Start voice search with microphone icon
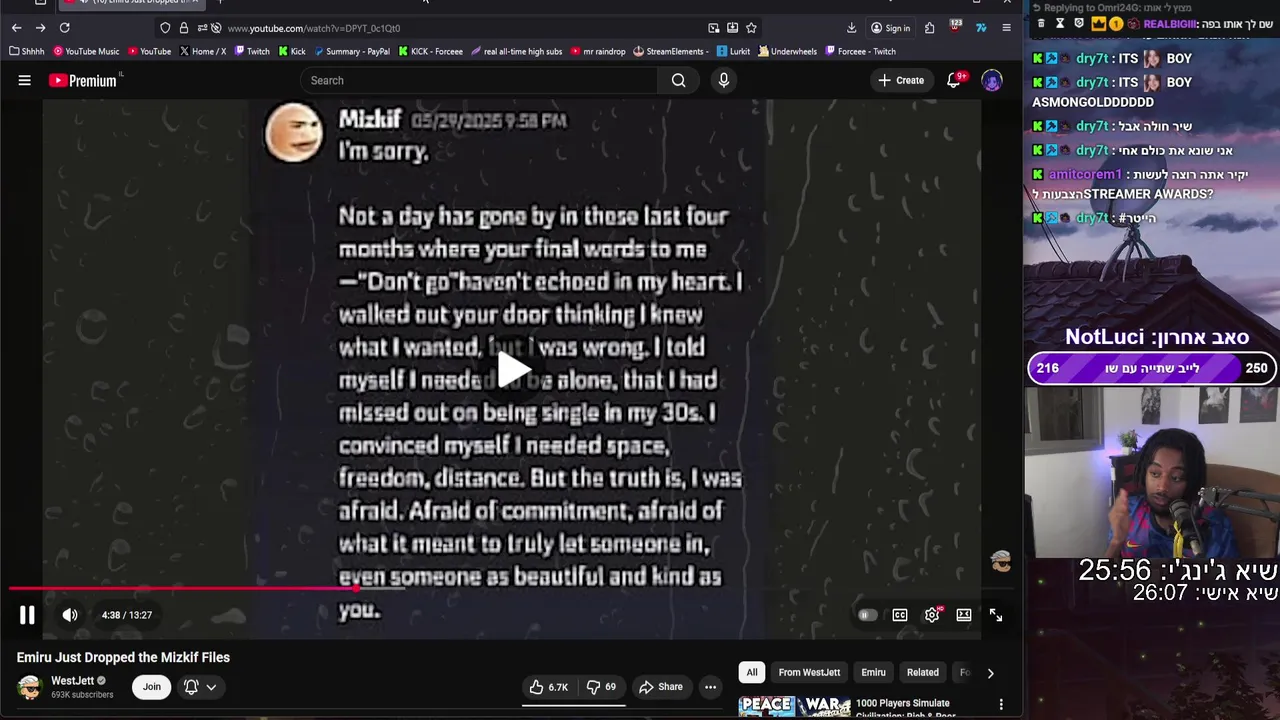Image resolution: width=1280 pixels, height=720 pixels. [x=724, y=81]
